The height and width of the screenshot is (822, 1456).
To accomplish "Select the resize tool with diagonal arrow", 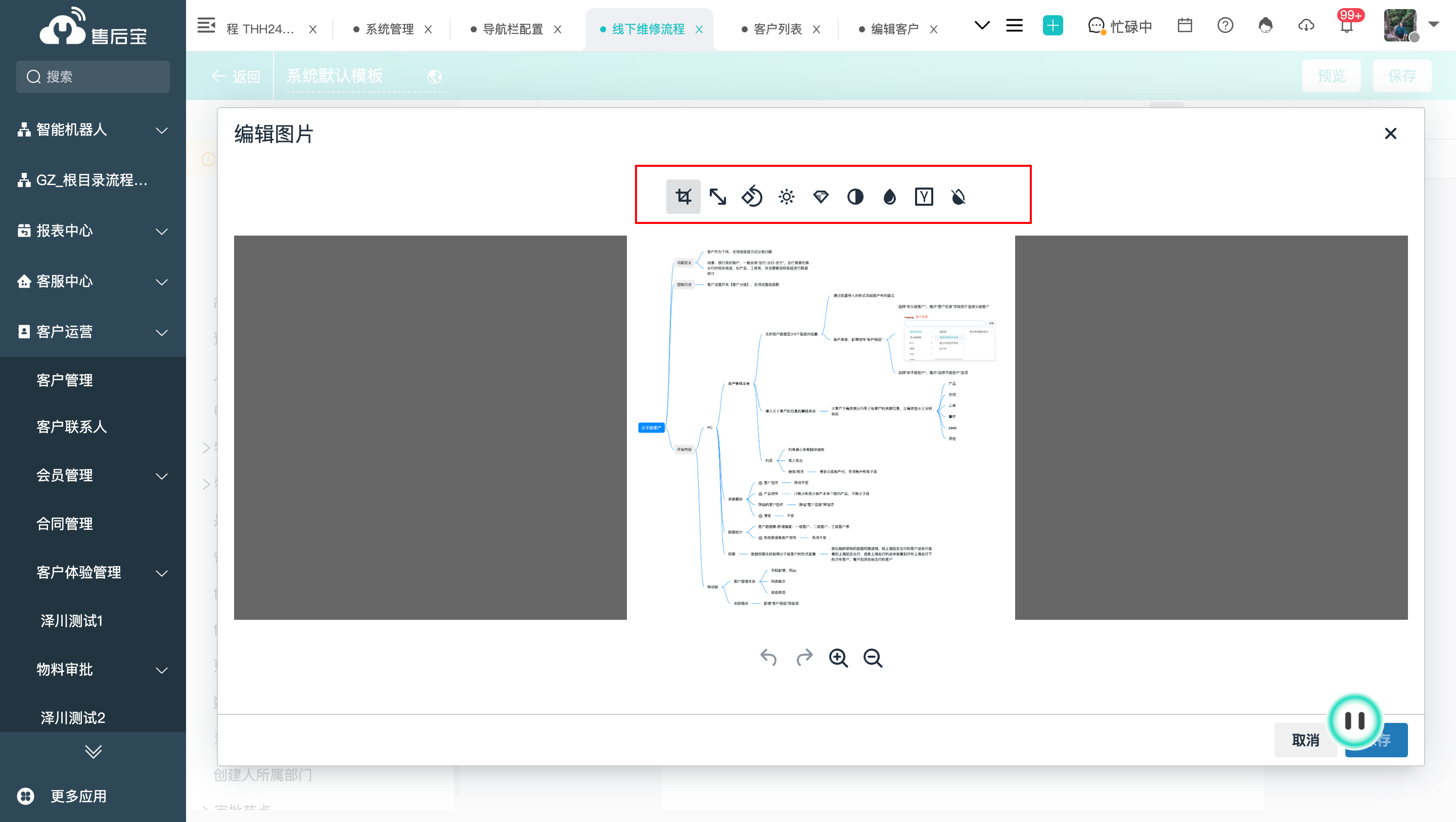I will (718, 197).
